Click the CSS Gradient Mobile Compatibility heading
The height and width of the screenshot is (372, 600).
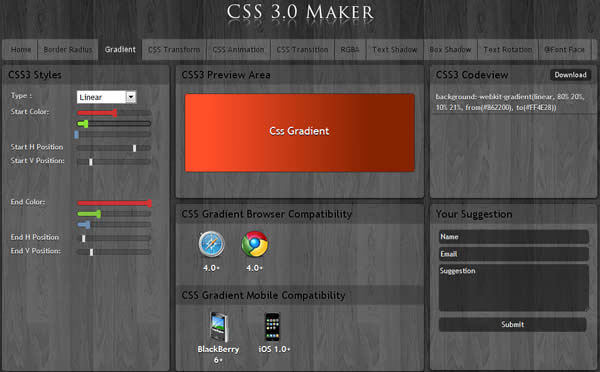[x=263, y=295]
